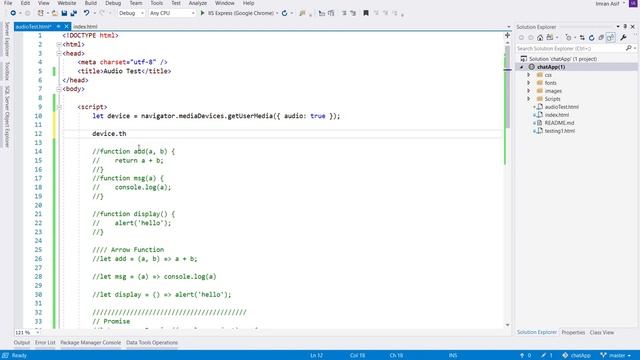Image resolution: width=640 pixels, height=360 pixels.
Task: Open the Analyze menu
Action: pyautogui.click(x=198, y=3)
